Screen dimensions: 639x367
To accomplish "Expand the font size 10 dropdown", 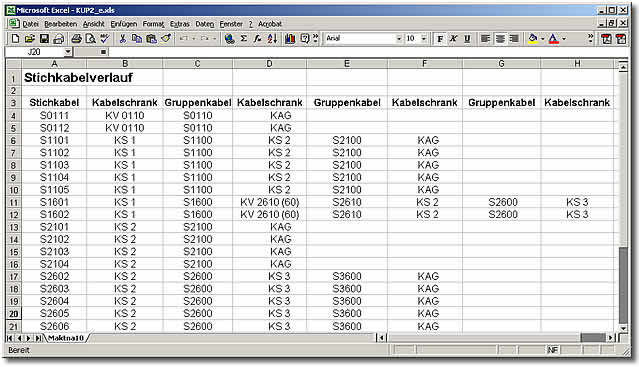I will 424,39.
